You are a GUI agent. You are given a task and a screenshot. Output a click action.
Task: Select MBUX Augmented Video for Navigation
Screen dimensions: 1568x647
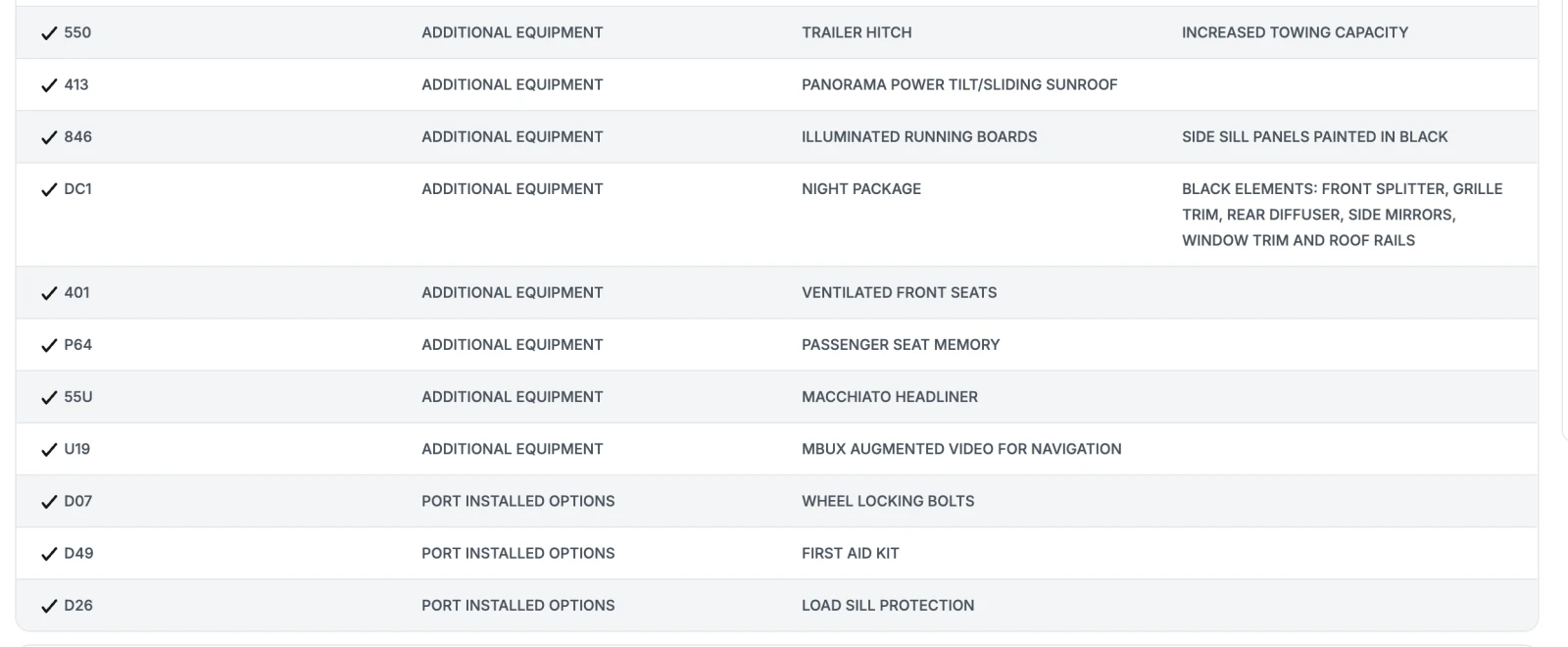click(x=960, y=449)
